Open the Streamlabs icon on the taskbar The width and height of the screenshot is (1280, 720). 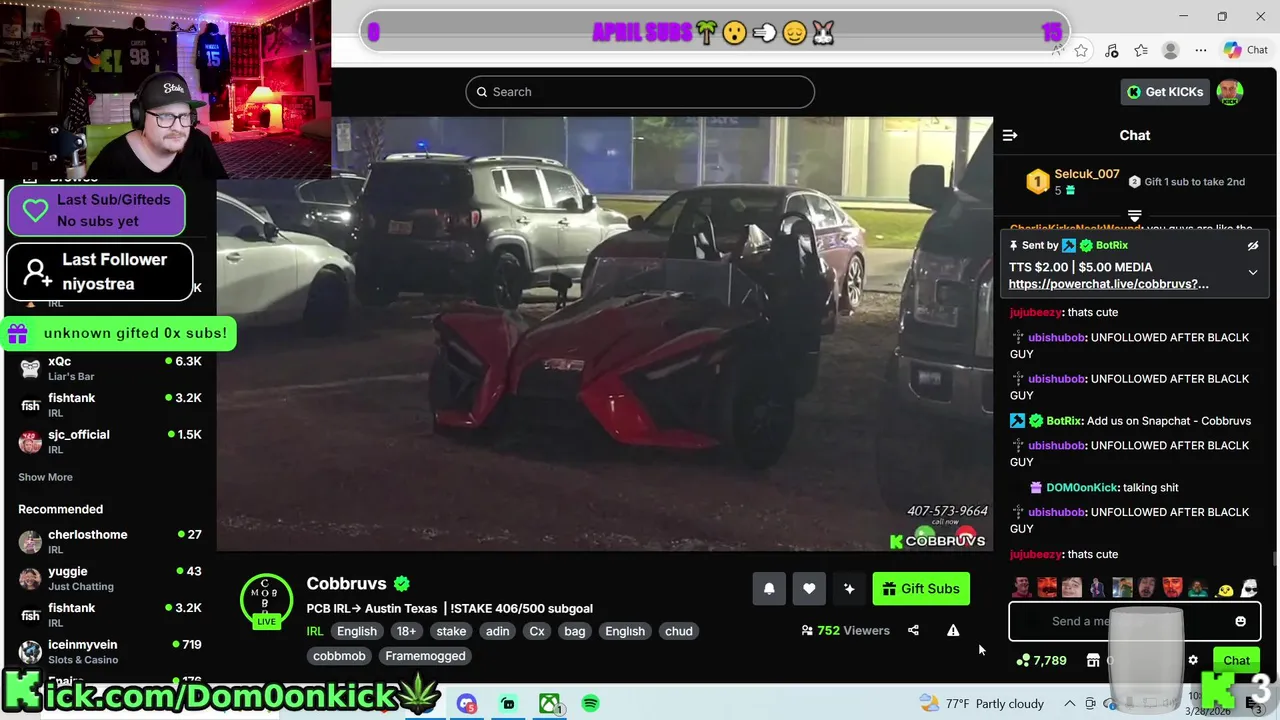coord(508,704)
